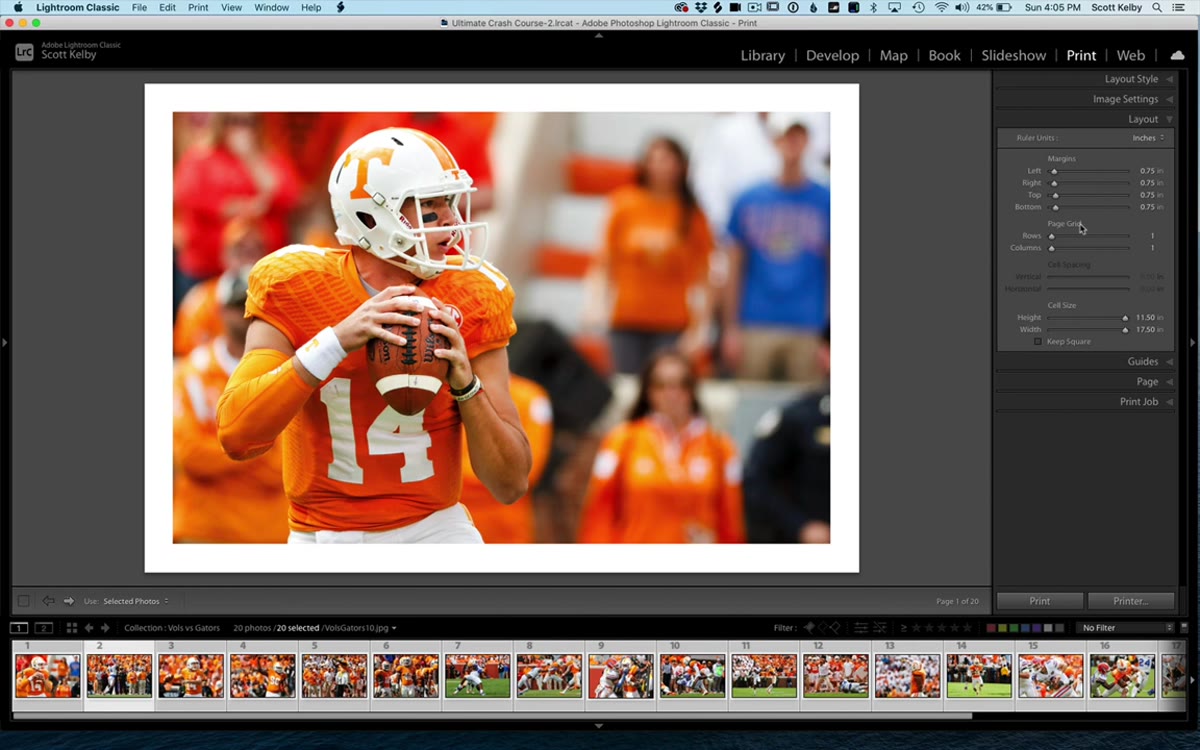The image size is (1200, 750).
Task: Show main window display button 1
Action: [19, 628]
